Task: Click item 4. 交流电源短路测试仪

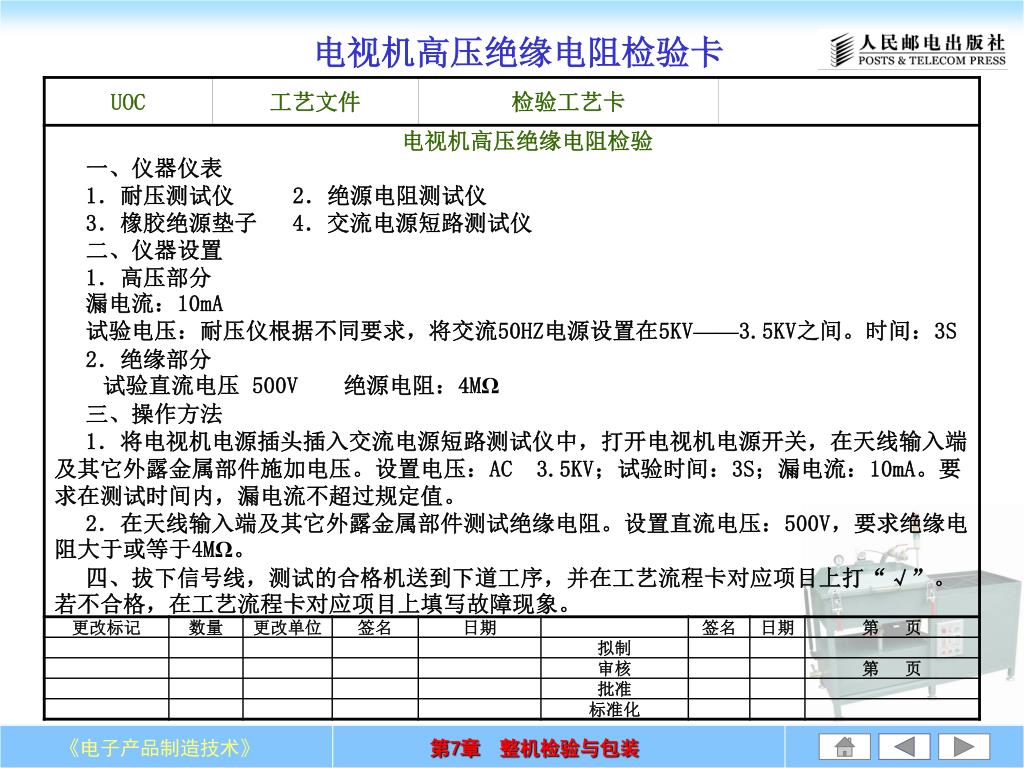Action: pos(412,223)
